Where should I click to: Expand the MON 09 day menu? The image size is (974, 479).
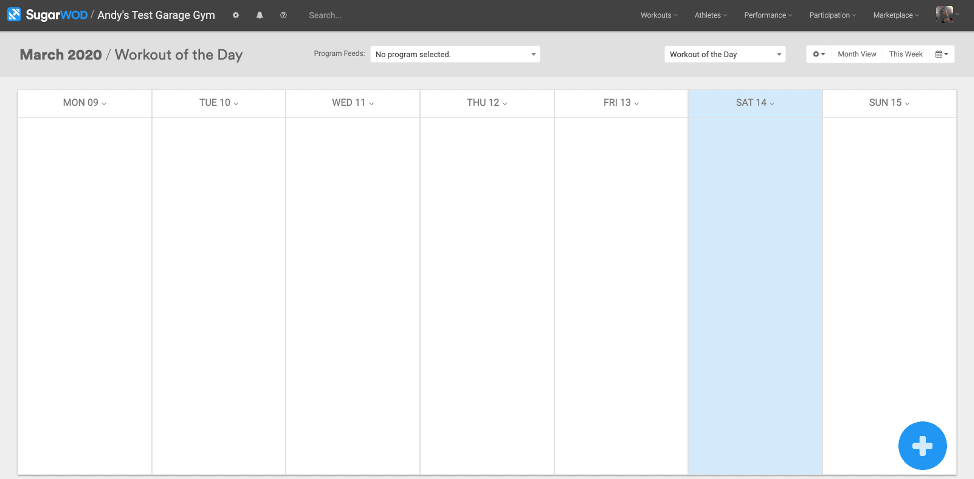84,103
